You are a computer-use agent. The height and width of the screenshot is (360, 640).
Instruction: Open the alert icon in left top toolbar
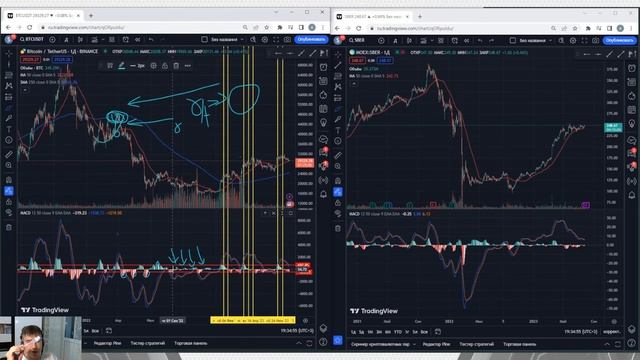125,40
